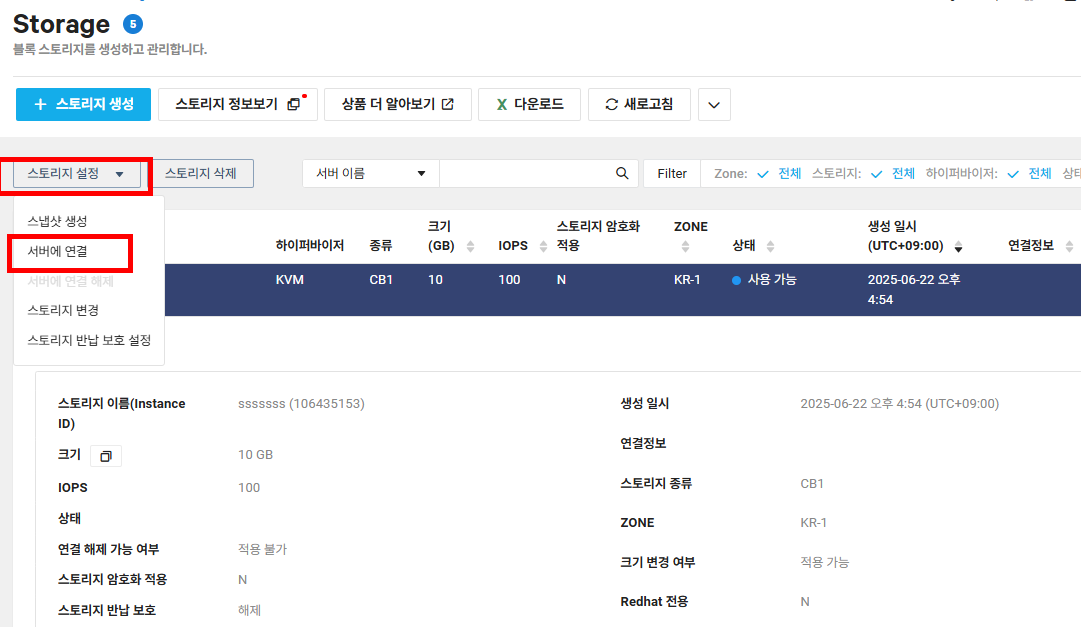Sort by 크기 (GB) column arrows
1081x627 pixels.
pyautogui.click(x=470, y=246)
